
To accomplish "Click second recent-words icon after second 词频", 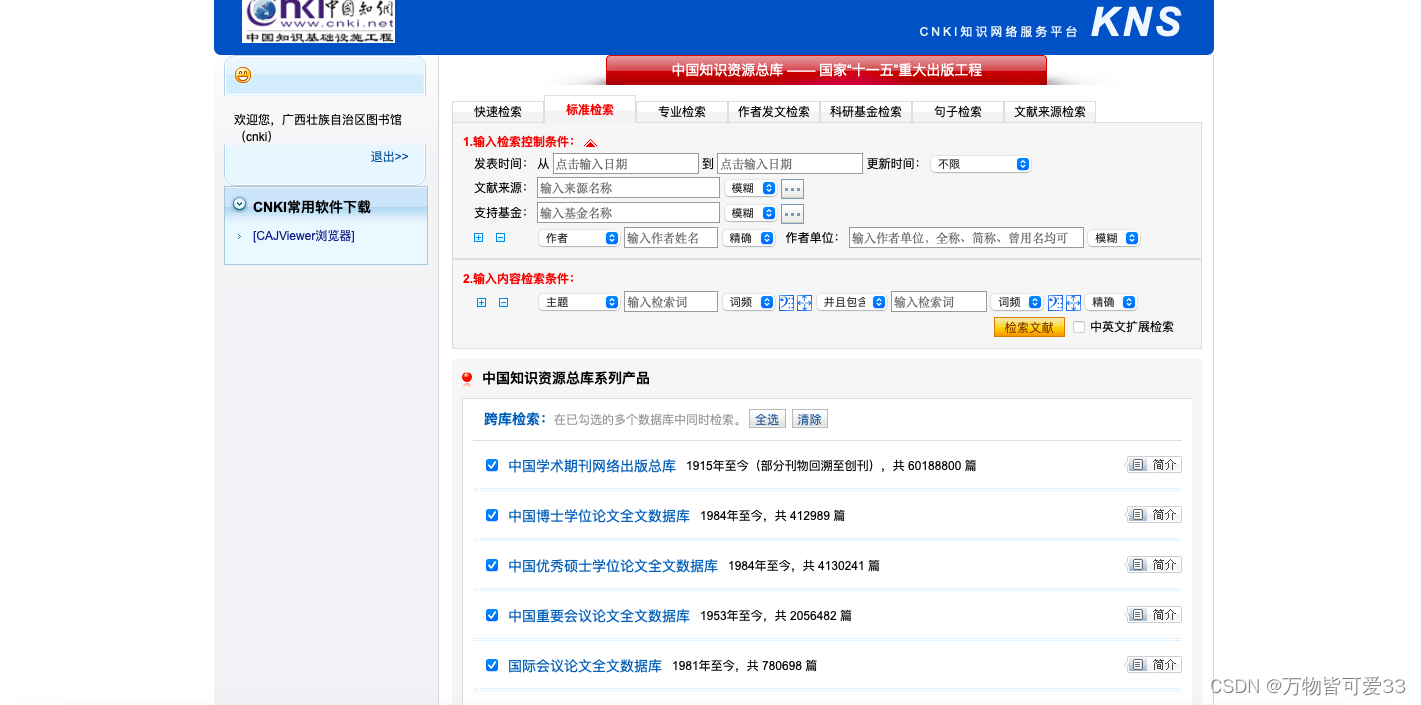I will 1055,302.
